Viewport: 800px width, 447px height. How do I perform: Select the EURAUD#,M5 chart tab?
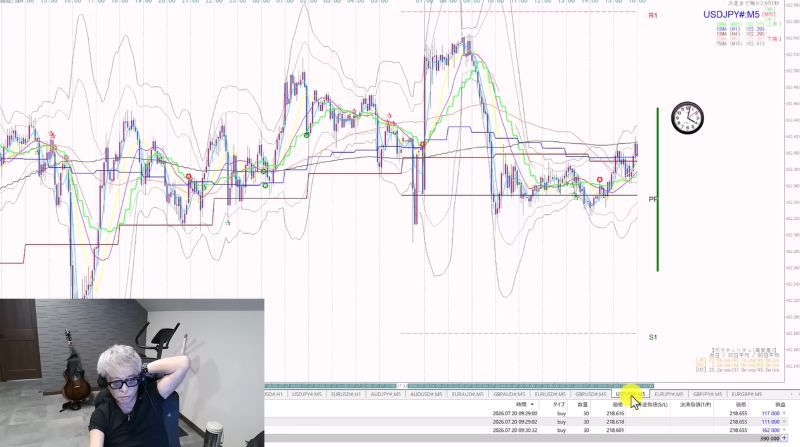[x=467, y=394]
